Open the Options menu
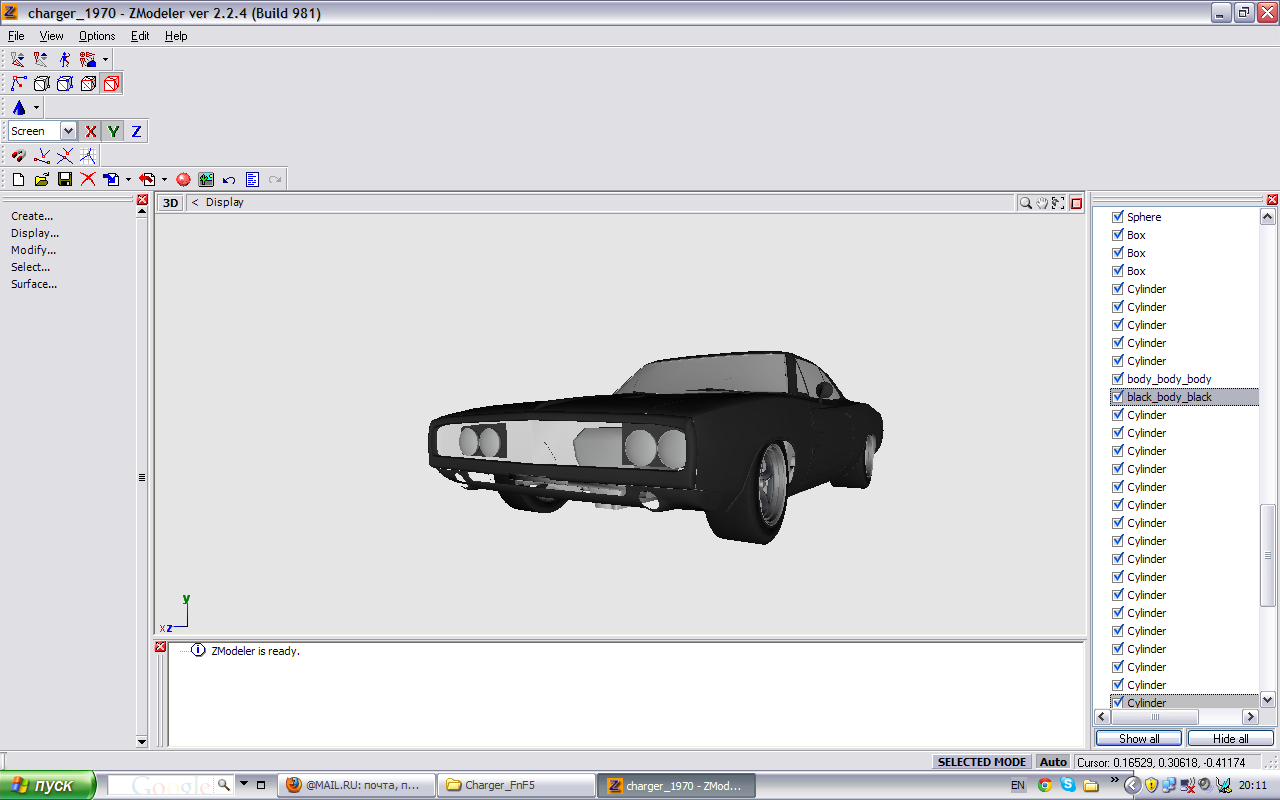The height and width of the screenshot is (800, 1280). [x=97, y=36]
